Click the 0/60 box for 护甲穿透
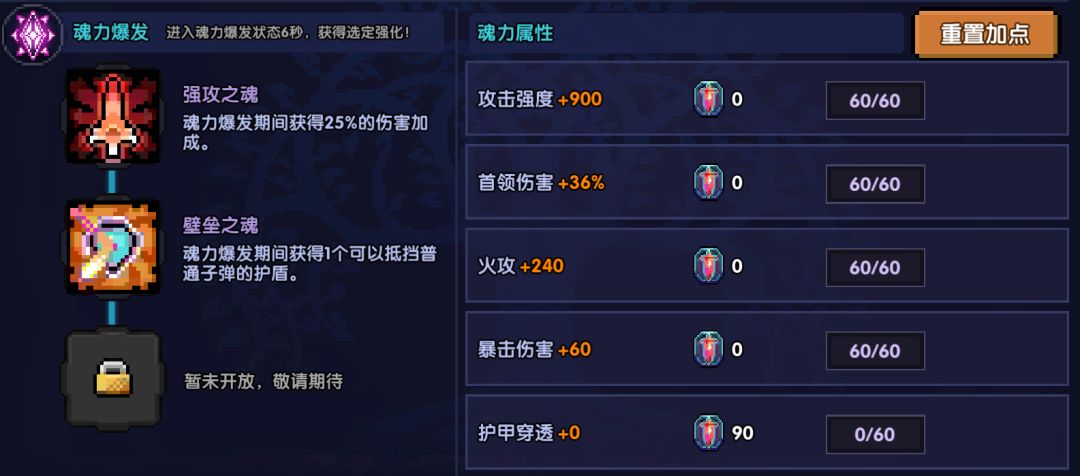 [x=875, y=434]
